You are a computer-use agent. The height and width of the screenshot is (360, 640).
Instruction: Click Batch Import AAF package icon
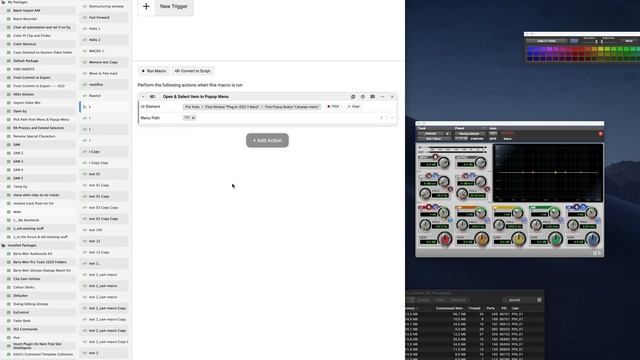[9, 11]
